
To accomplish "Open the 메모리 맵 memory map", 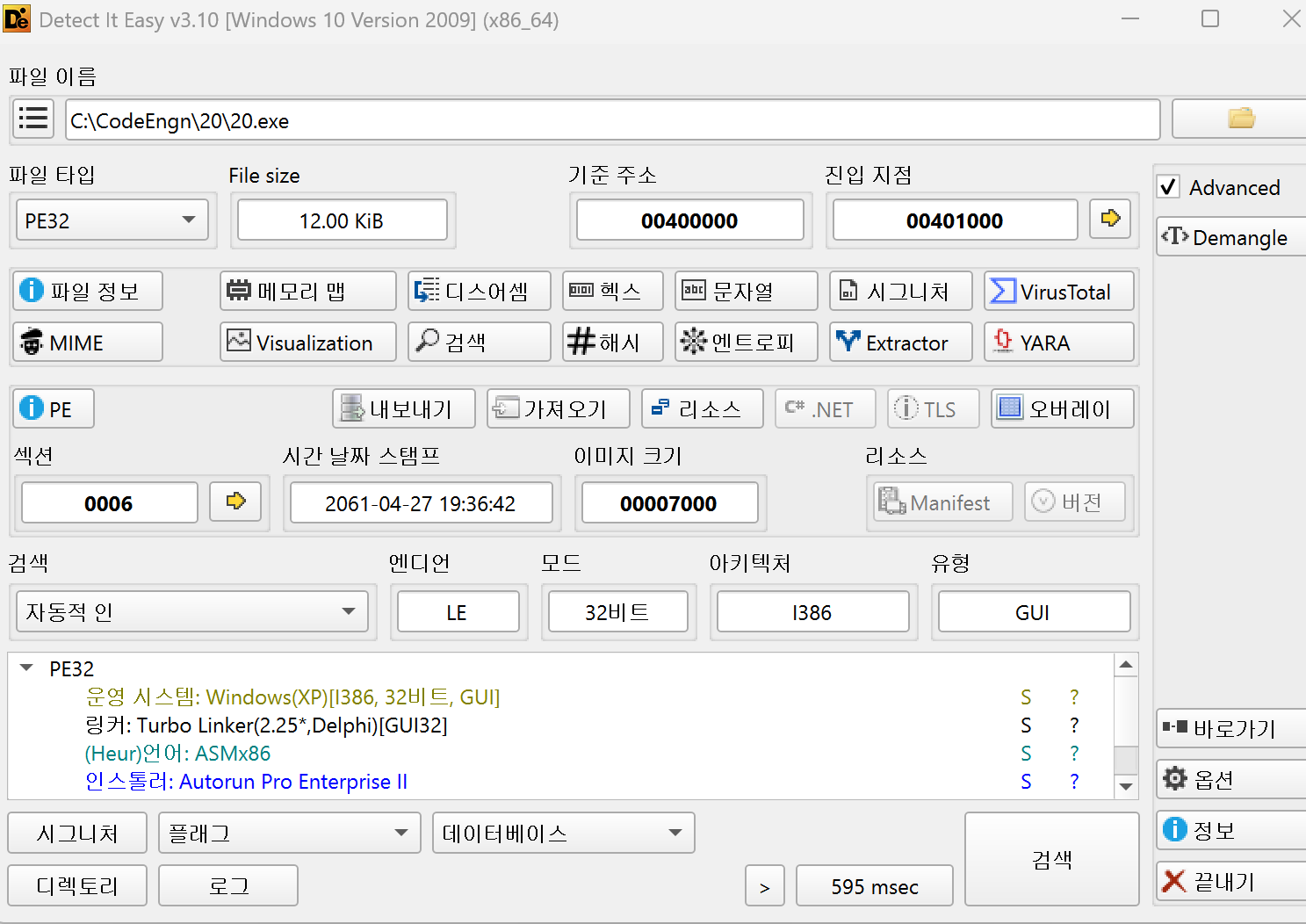I will pos(308,291).
